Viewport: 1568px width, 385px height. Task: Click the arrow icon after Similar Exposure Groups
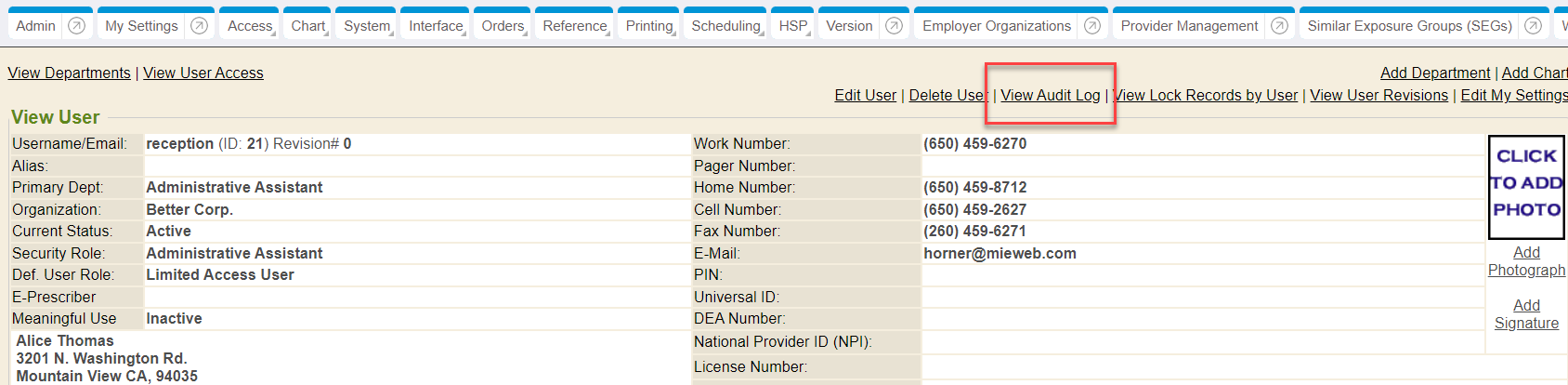point(1534,26)
